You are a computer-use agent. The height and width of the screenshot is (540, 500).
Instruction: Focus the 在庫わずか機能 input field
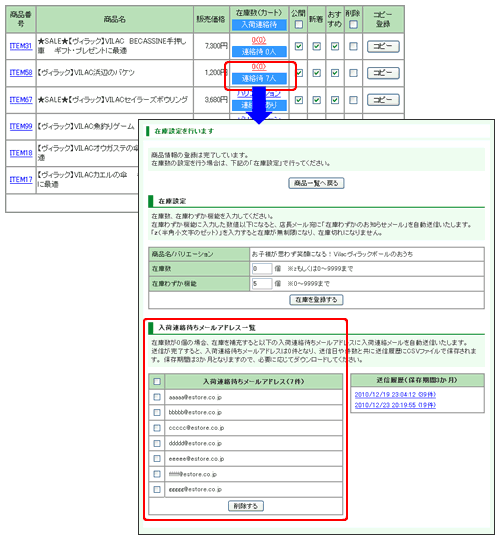point(262,284)
